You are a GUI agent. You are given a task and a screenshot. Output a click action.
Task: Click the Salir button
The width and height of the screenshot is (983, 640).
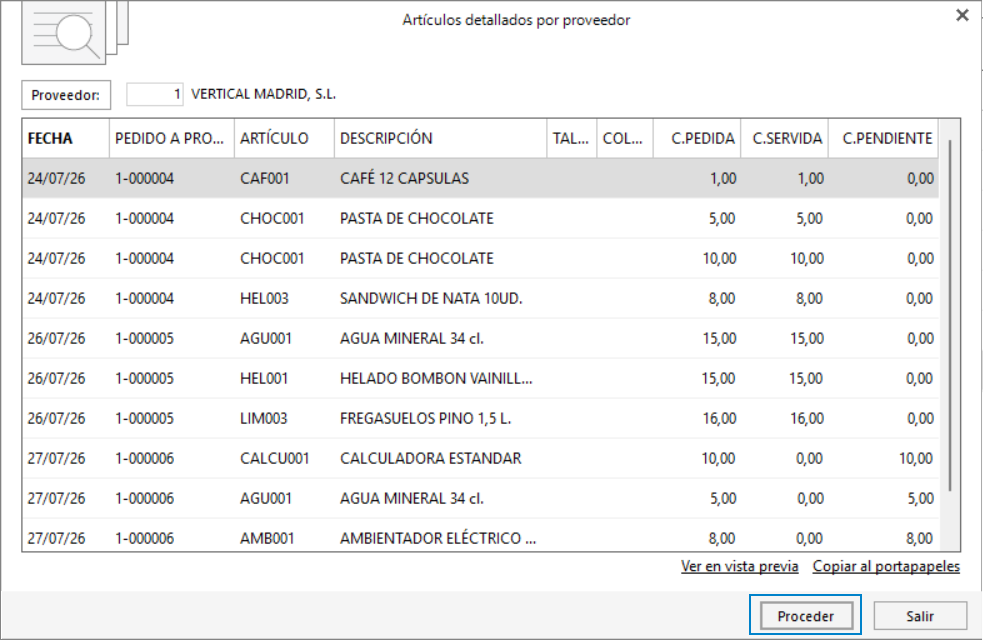(920, 616)
